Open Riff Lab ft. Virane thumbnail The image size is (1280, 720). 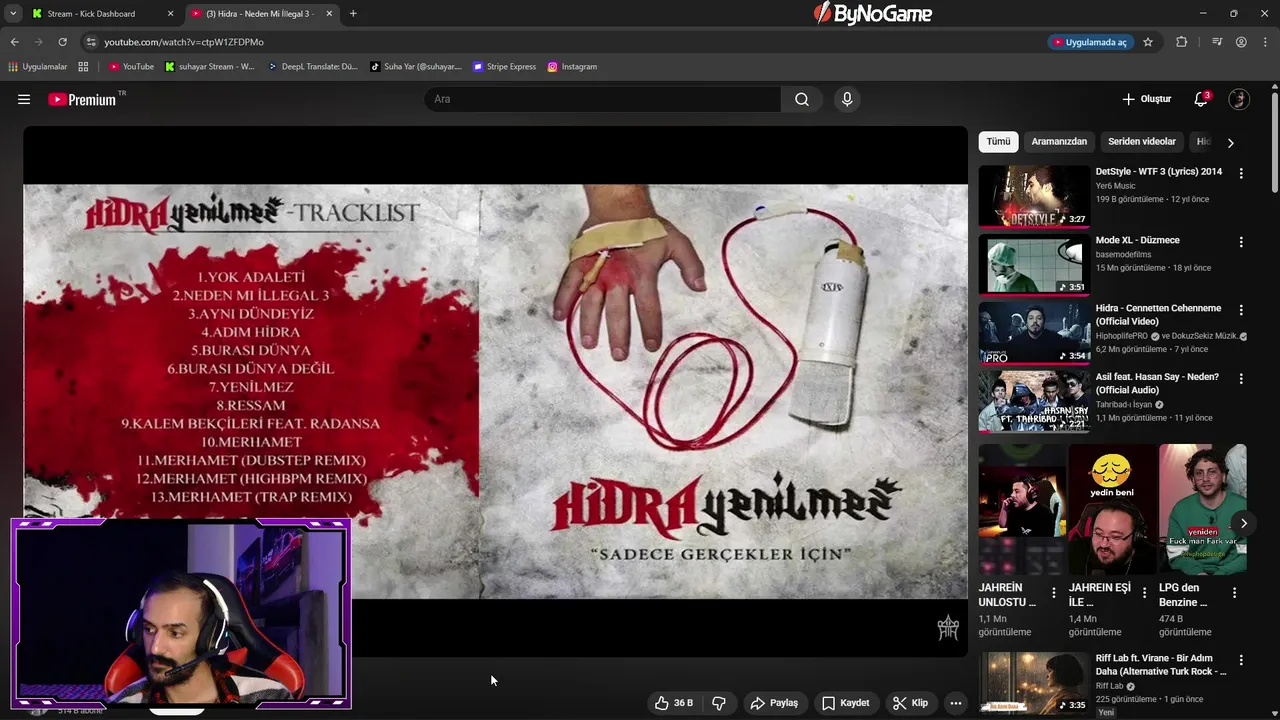[1034, 682]
